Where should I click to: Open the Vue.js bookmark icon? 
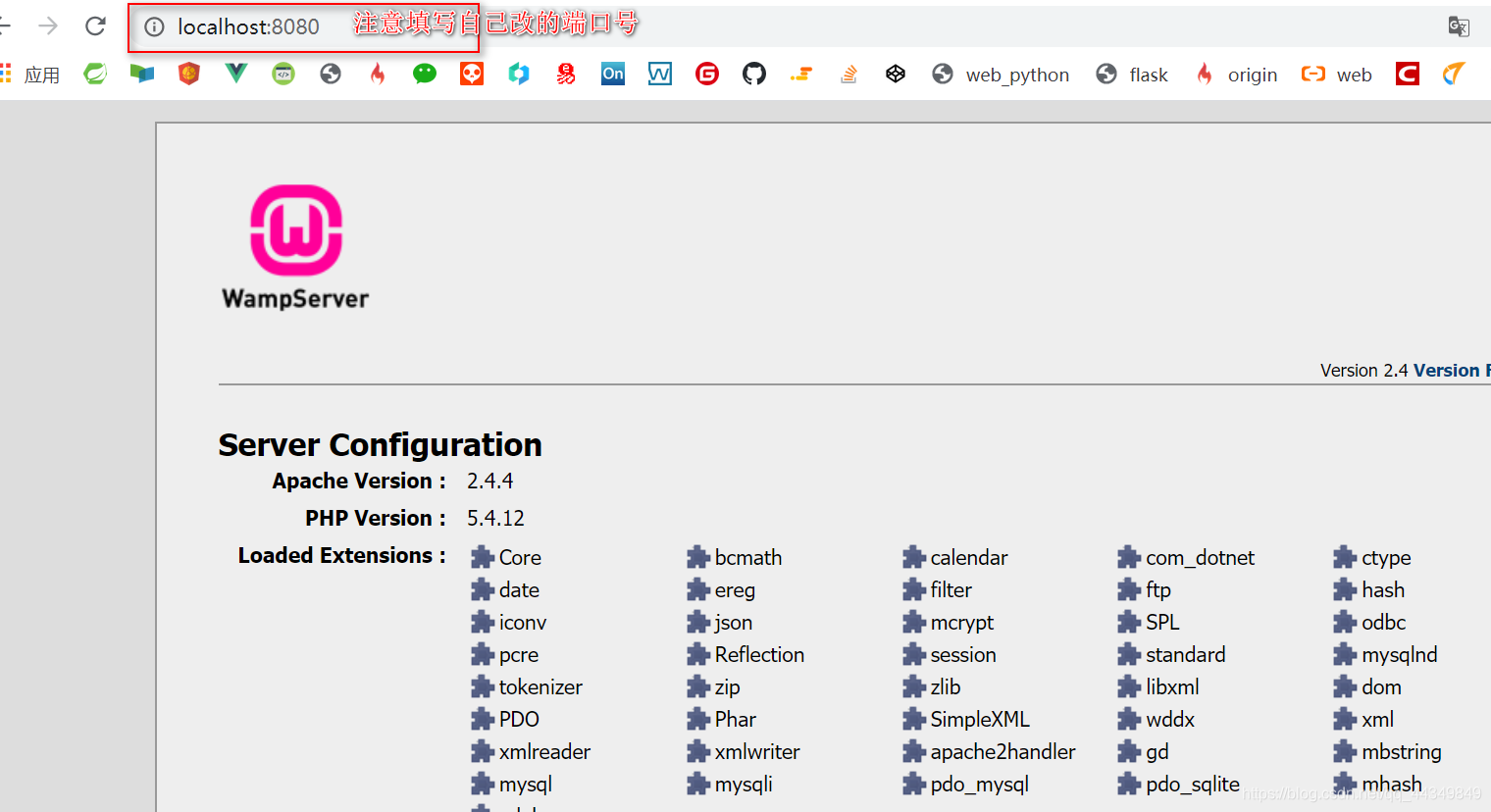point(236,74)
